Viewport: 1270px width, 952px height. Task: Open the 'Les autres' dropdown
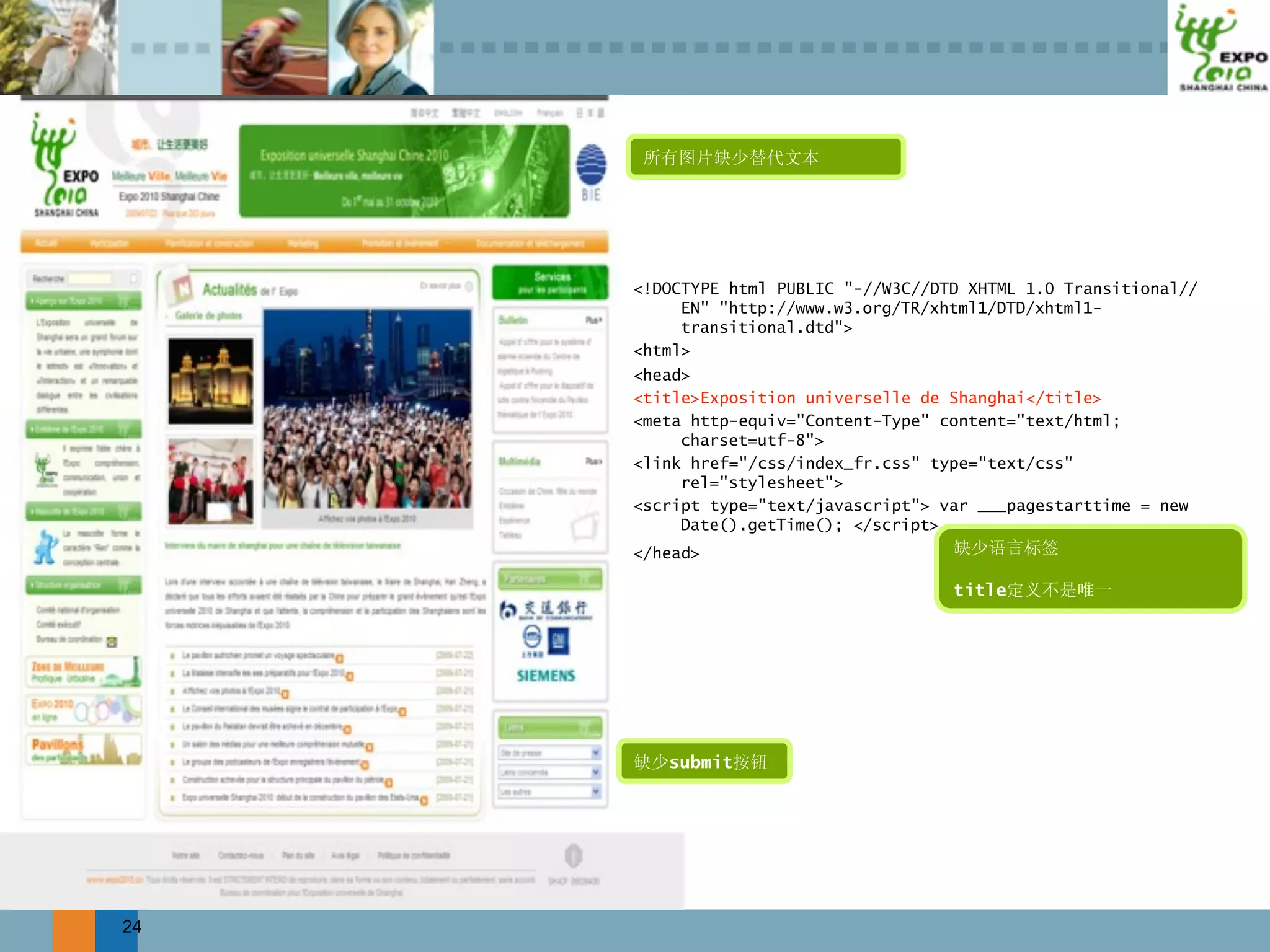[x=550, y=791]
